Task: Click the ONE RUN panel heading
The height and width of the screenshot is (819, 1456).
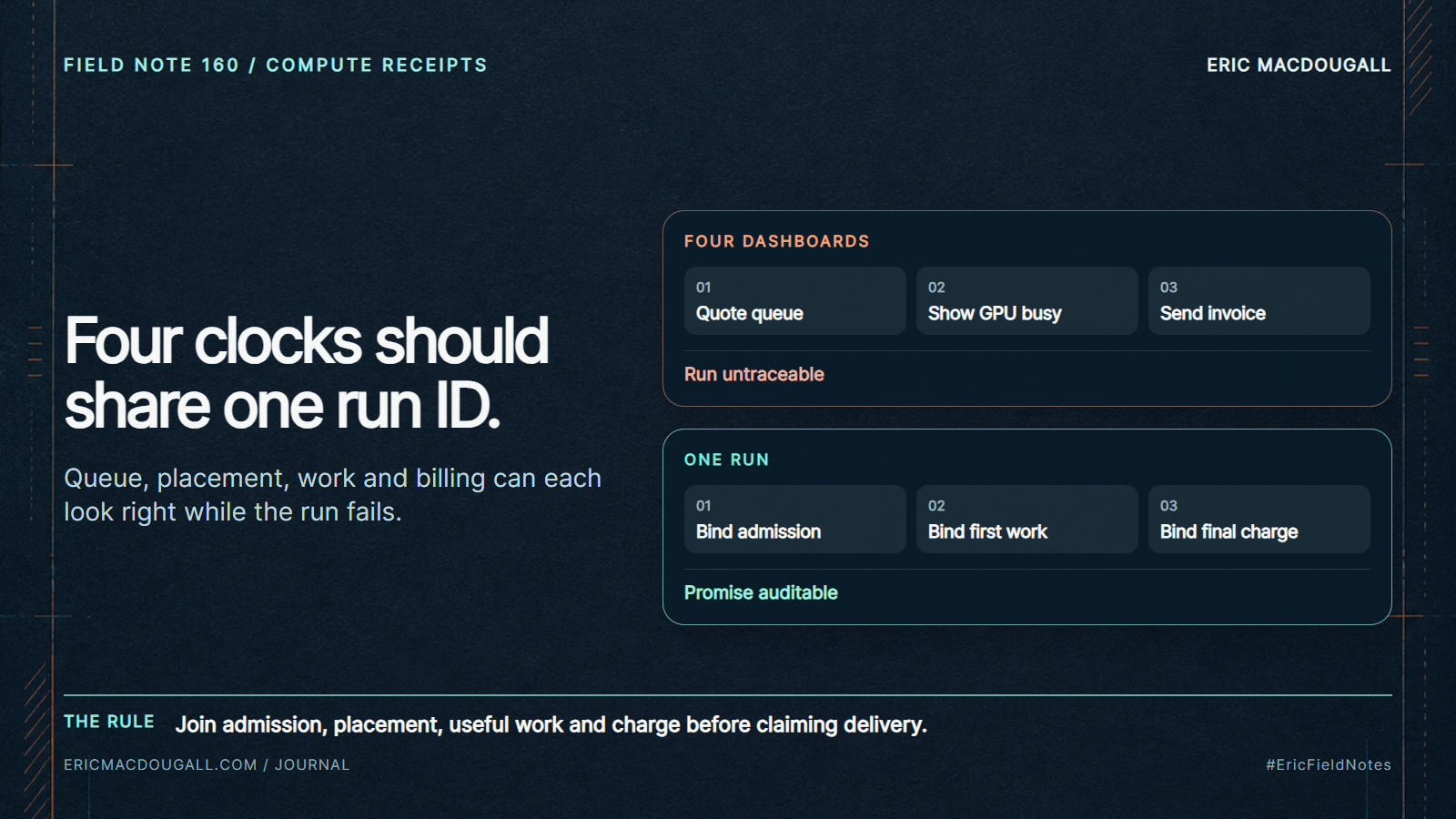Action: point(726,460)
